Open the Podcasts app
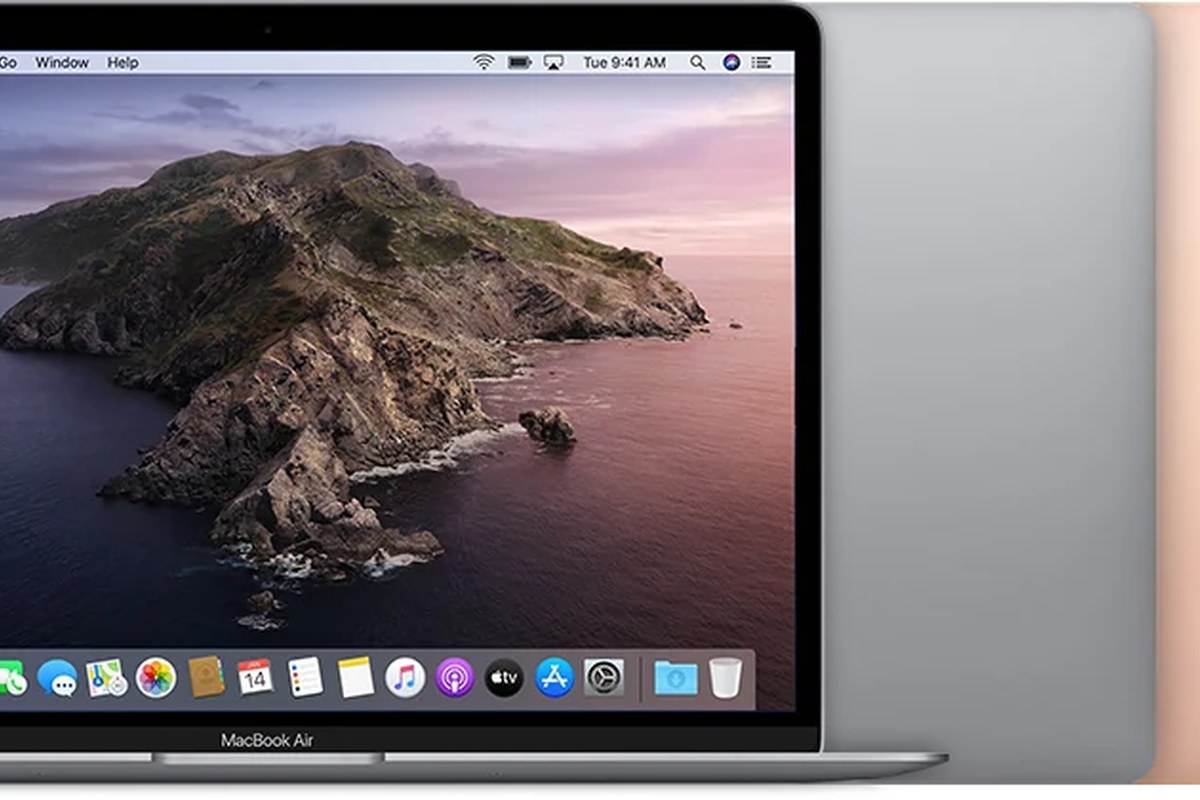 (x=455, y=678)
